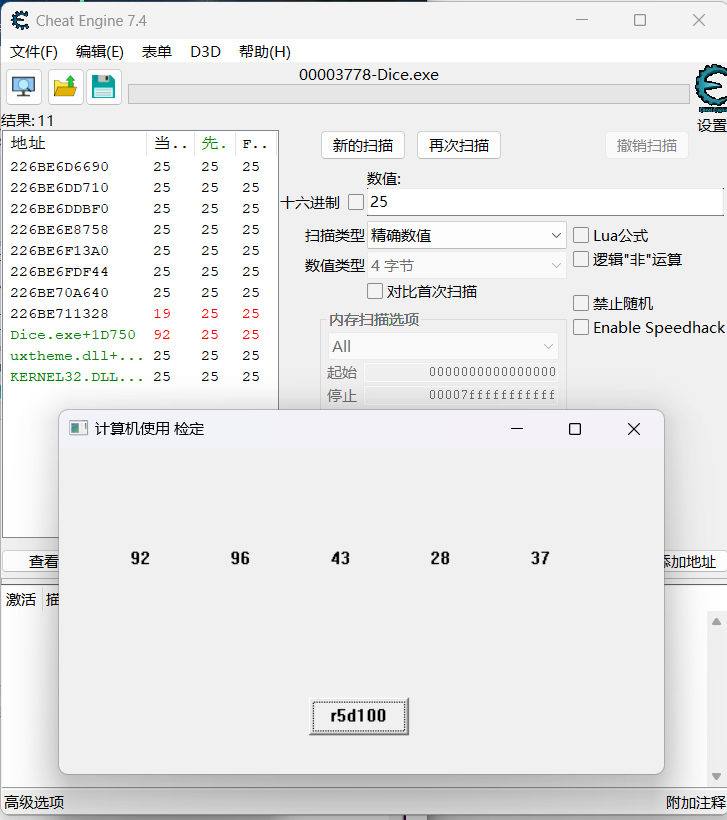Open the 数值类型 4 字节 dropdown
This screenshot has height=820, width=727.
tap(467, 266)
